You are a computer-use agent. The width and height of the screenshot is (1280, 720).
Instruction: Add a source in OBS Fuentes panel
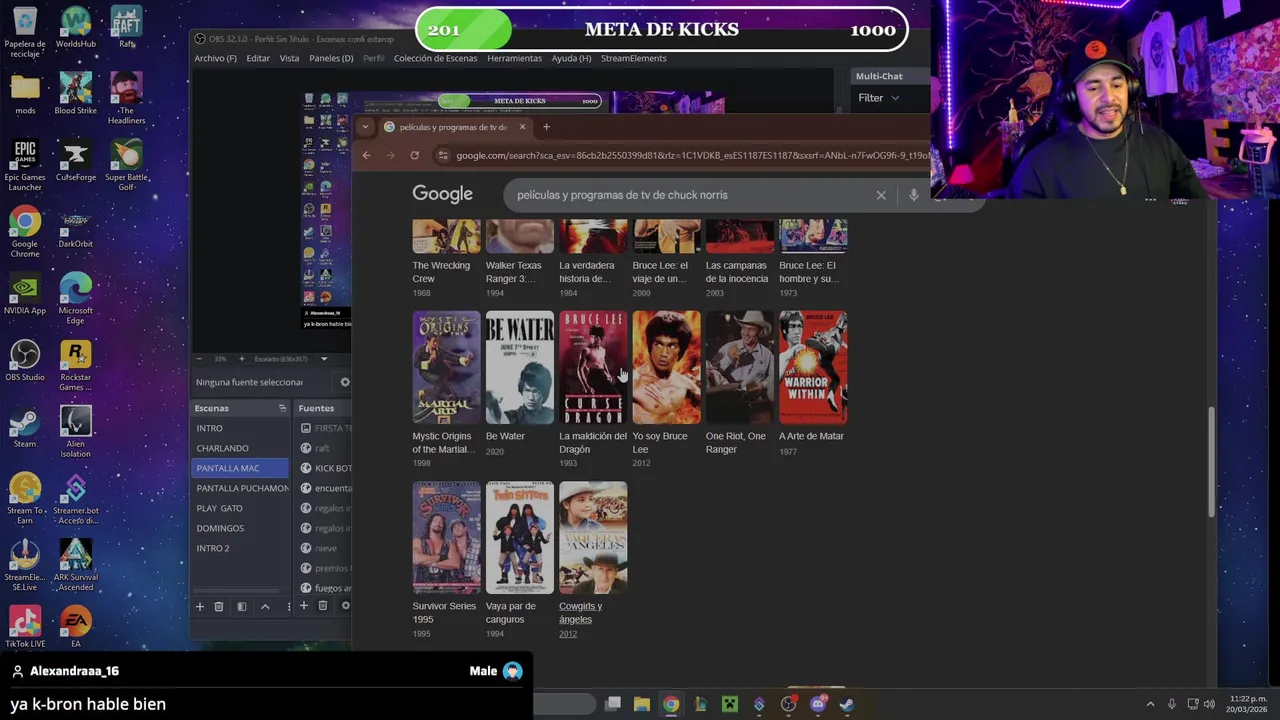point(304,606)
